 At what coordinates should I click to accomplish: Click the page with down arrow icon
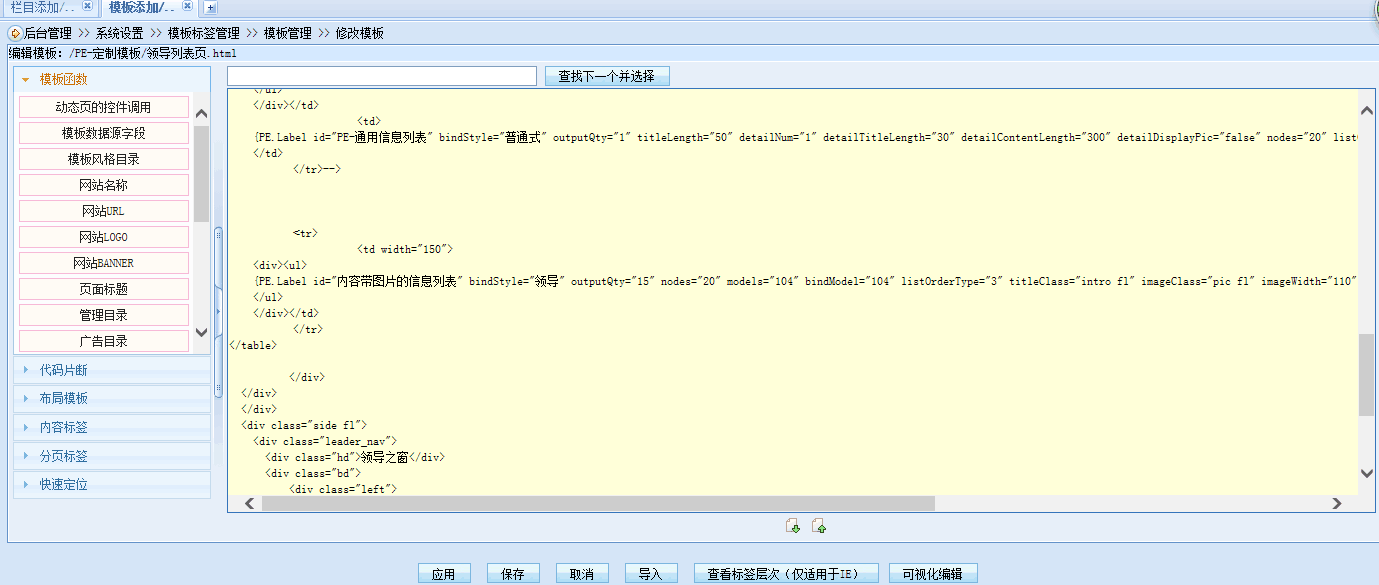tap(793, 526)
